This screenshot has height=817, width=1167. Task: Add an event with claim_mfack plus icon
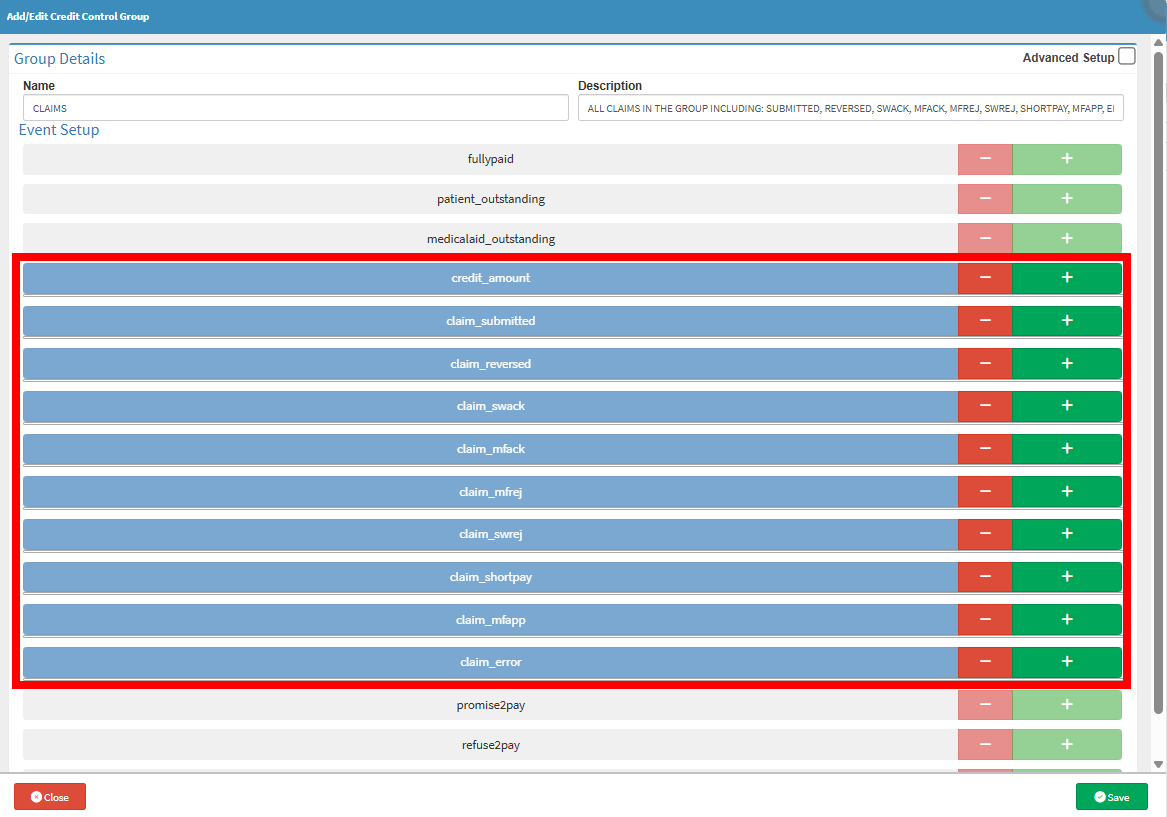coord(1066,449)
